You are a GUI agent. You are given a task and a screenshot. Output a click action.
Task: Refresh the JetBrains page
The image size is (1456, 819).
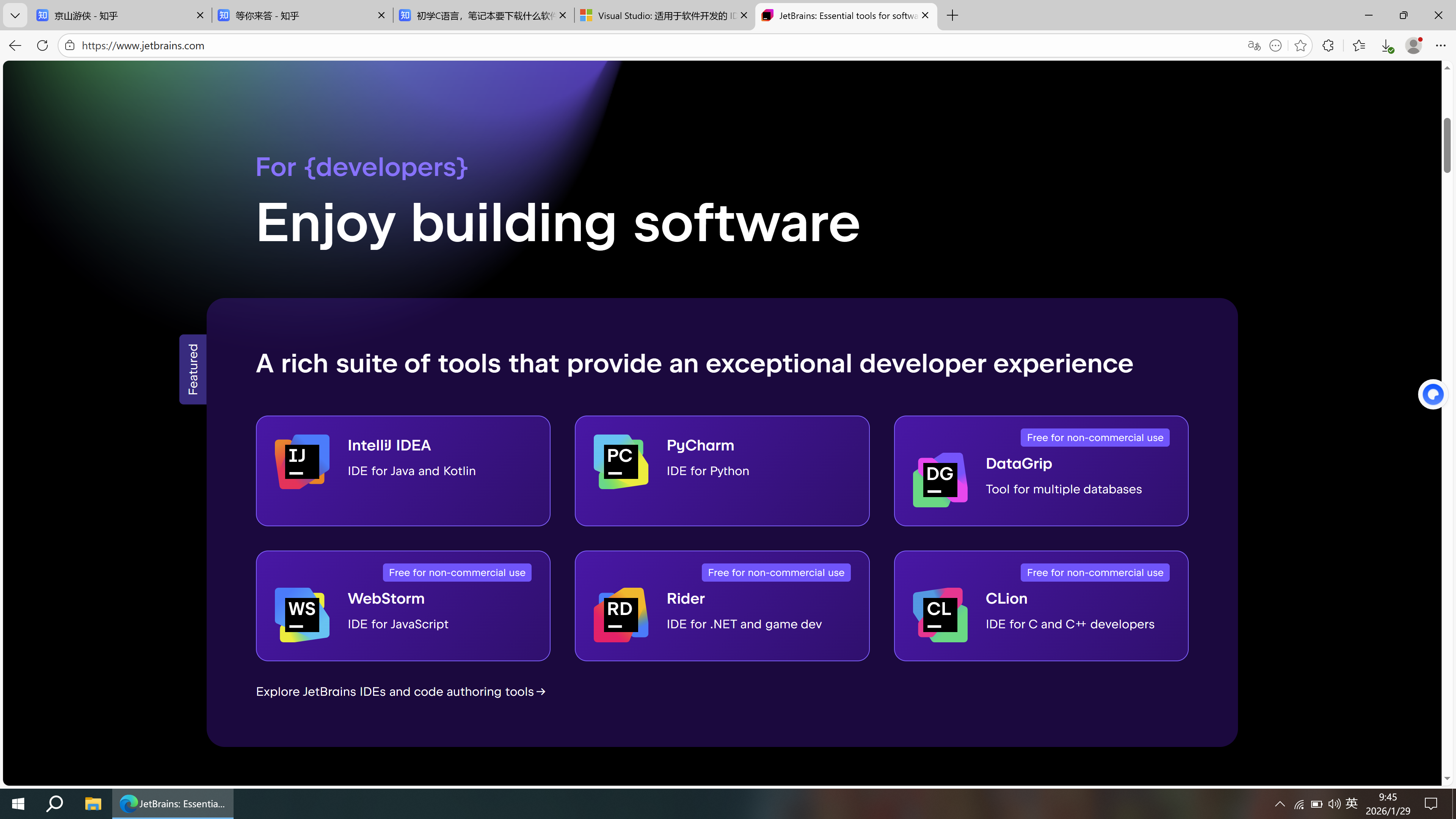click(x=42, y=45)
